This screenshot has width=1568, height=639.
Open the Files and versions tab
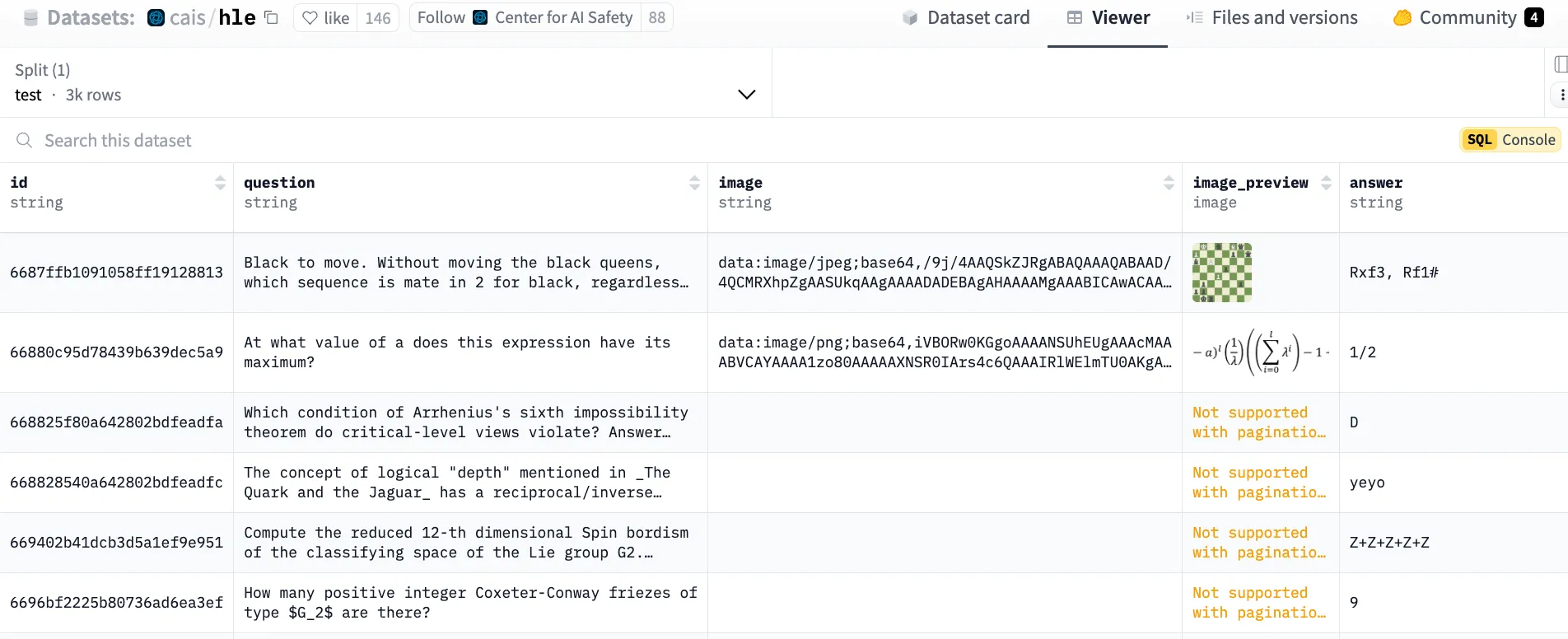point(1272,17)
